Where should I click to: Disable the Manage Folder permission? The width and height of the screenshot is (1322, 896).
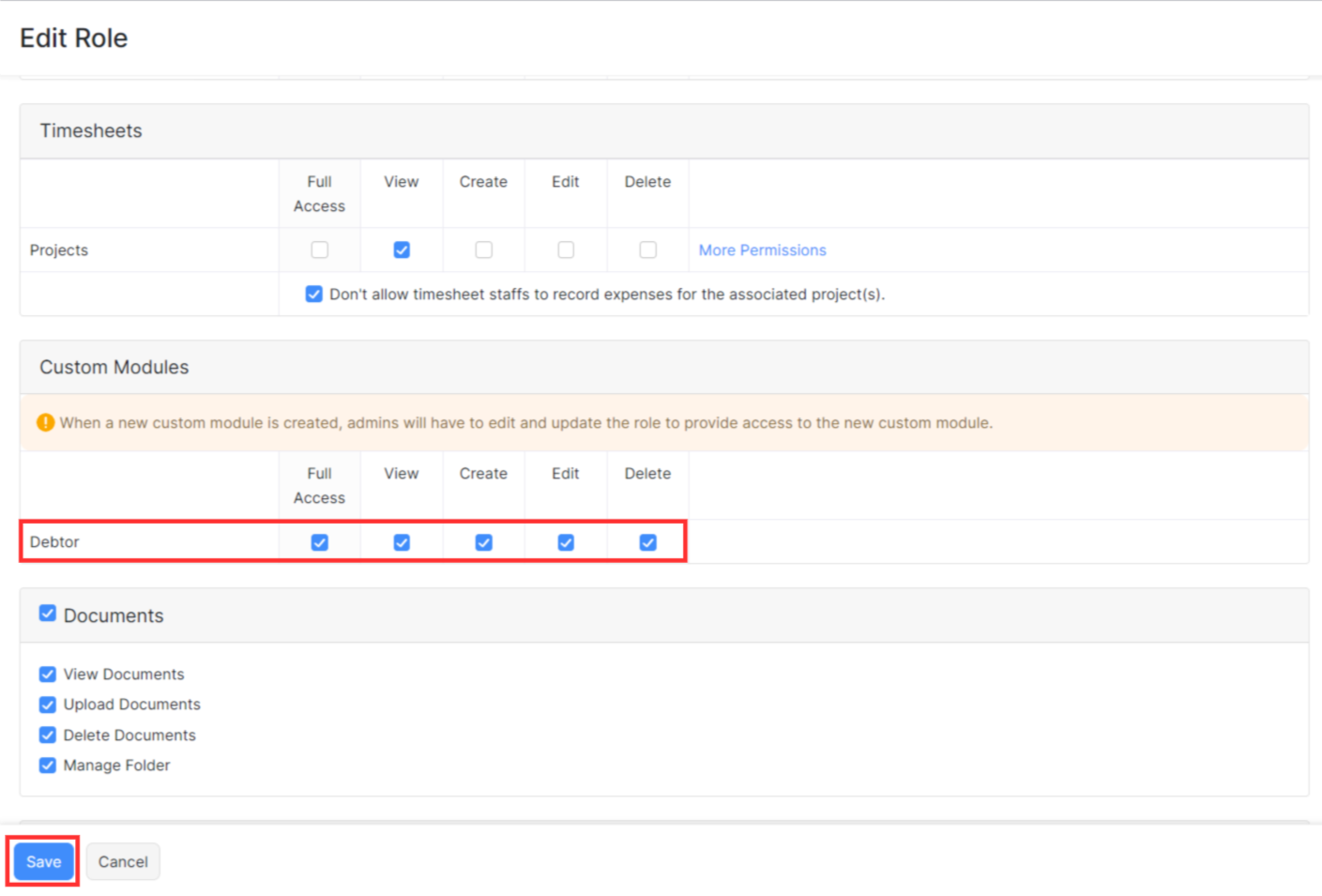[47, 765]
